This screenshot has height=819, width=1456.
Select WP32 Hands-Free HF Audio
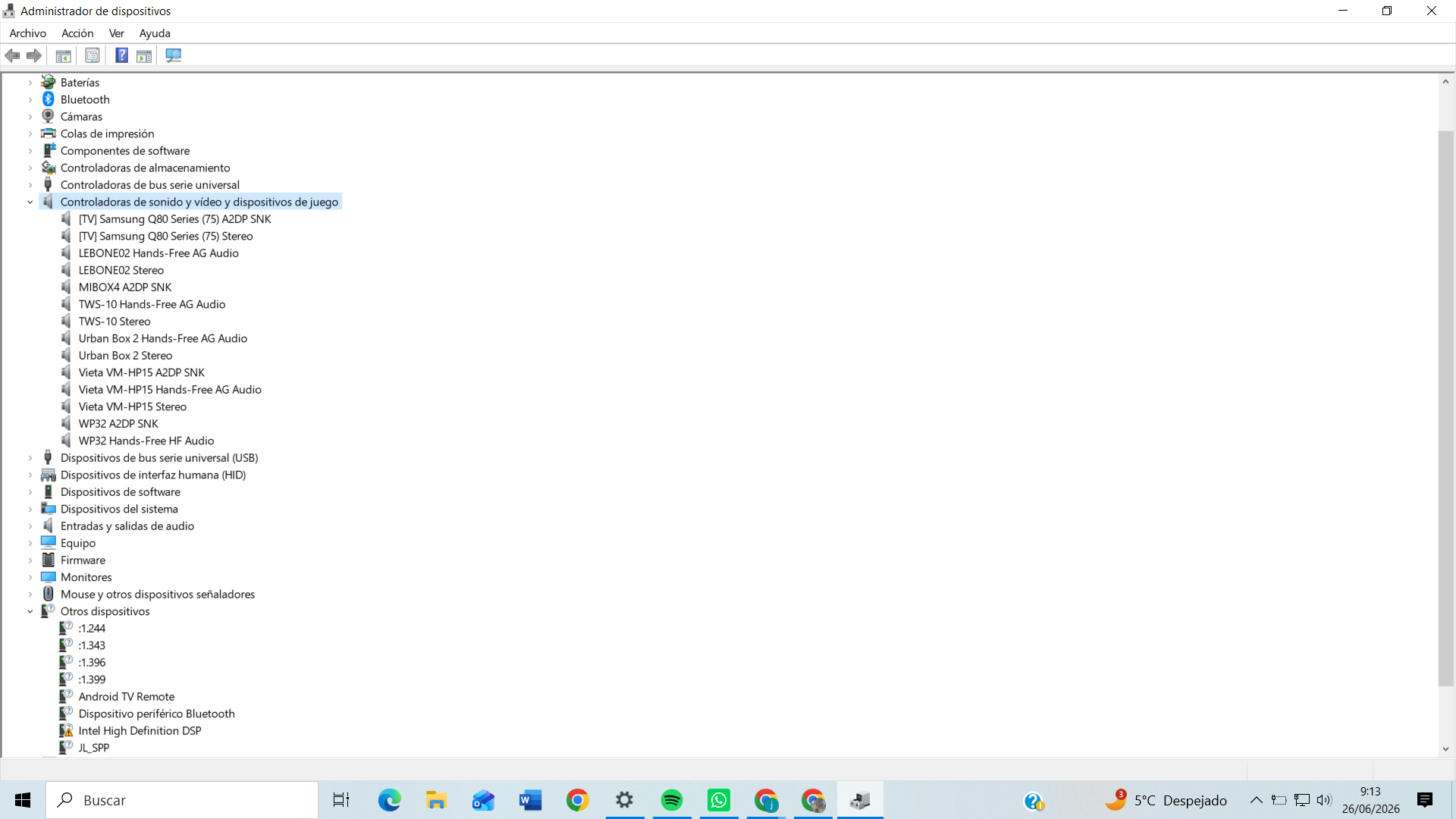click(146, 441)
